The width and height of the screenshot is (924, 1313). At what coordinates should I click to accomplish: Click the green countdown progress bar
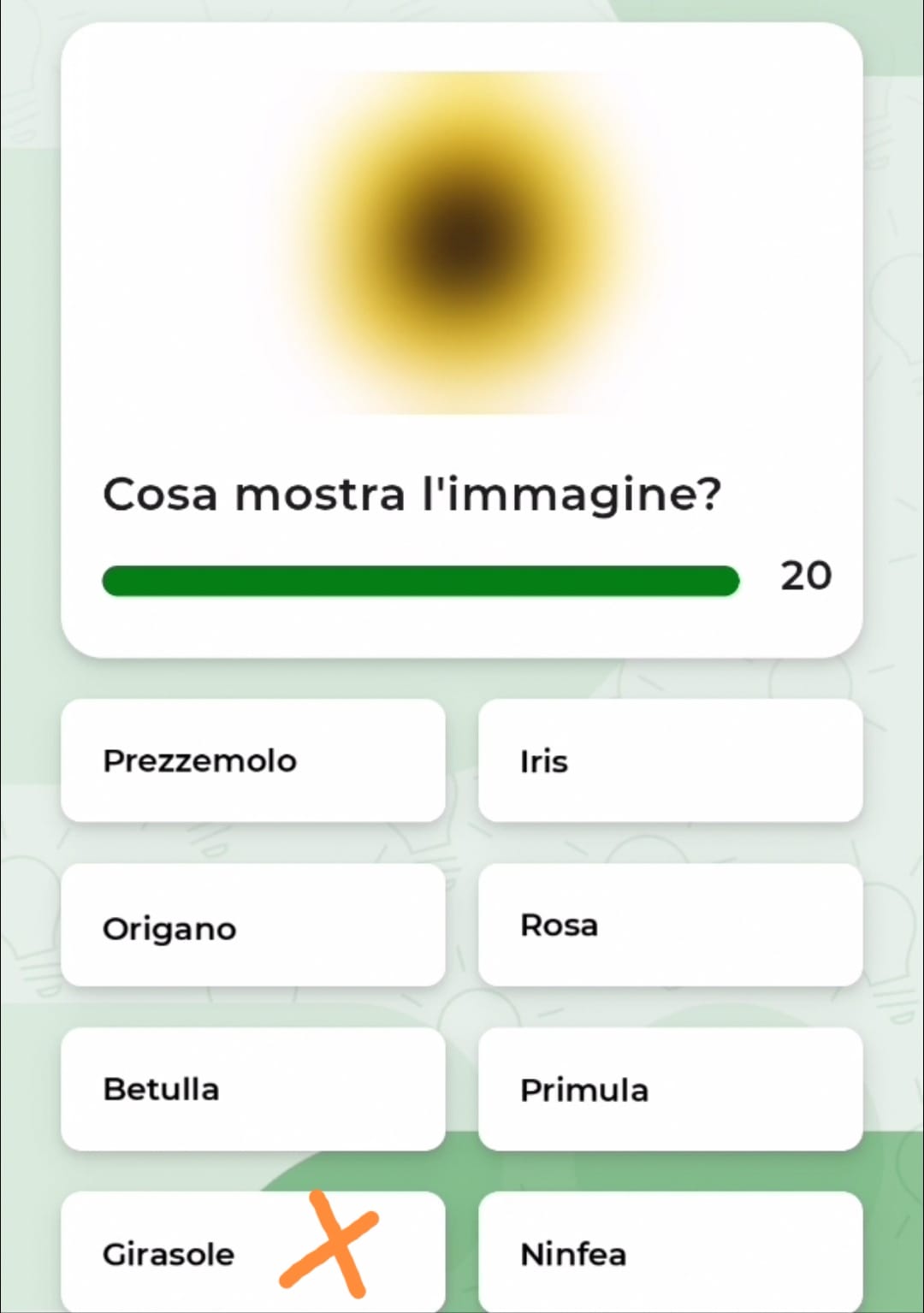420,580
